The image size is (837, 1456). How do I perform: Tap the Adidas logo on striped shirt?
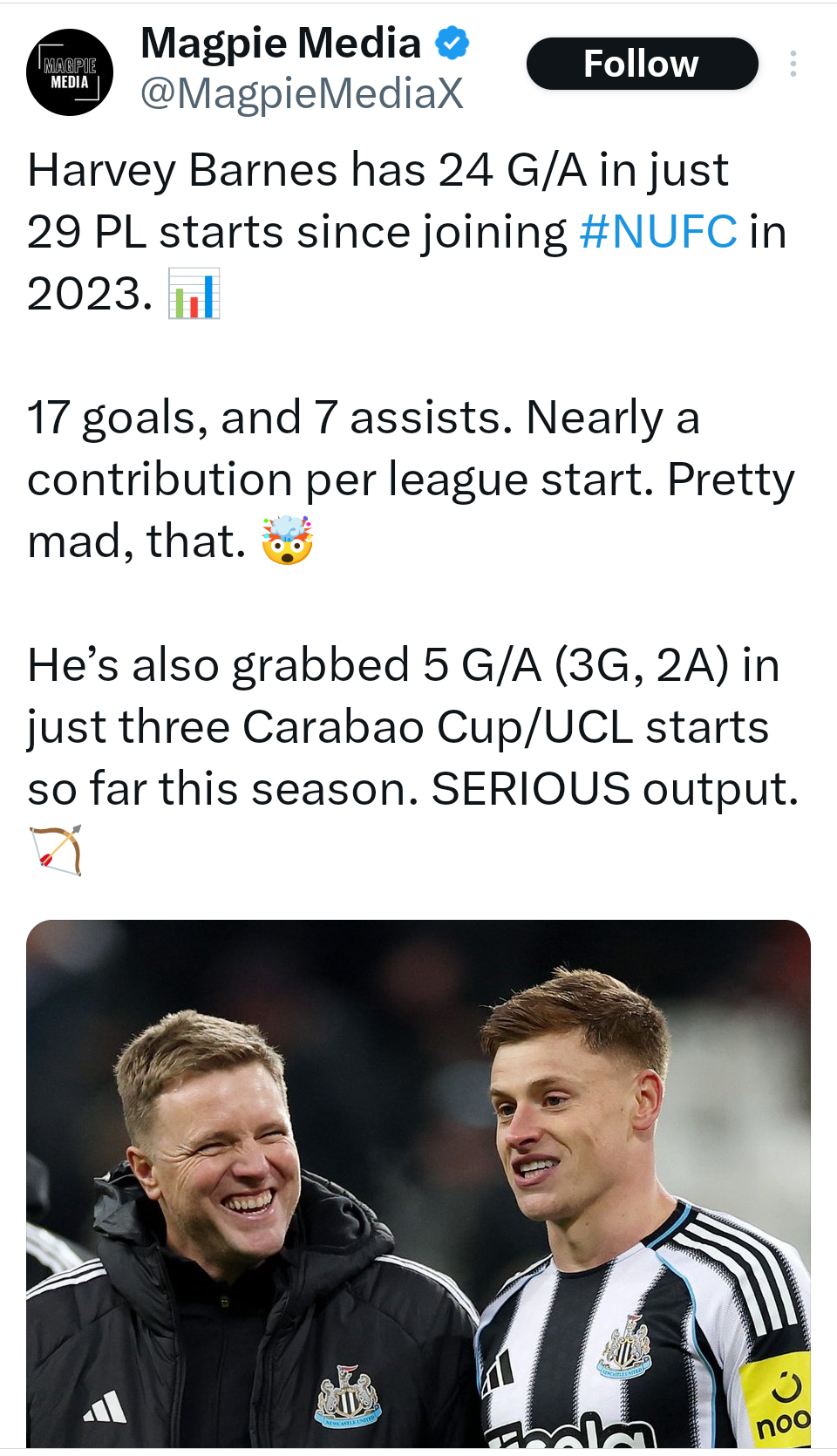click(499, 1371)
